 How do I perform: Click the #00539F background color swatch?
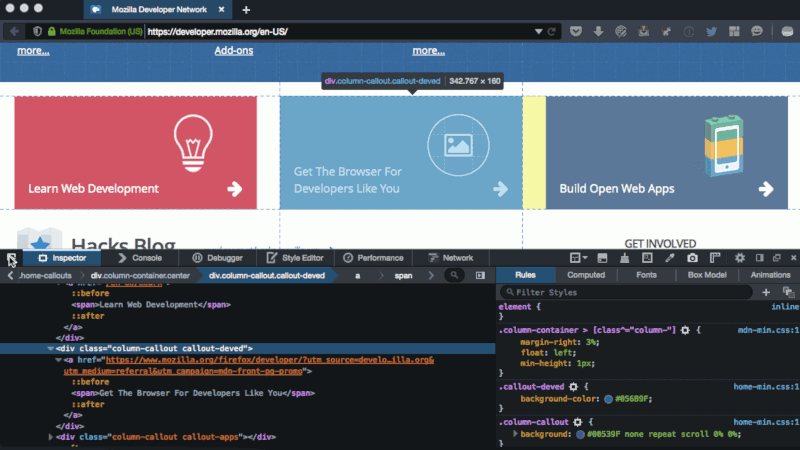click(580, 434)
